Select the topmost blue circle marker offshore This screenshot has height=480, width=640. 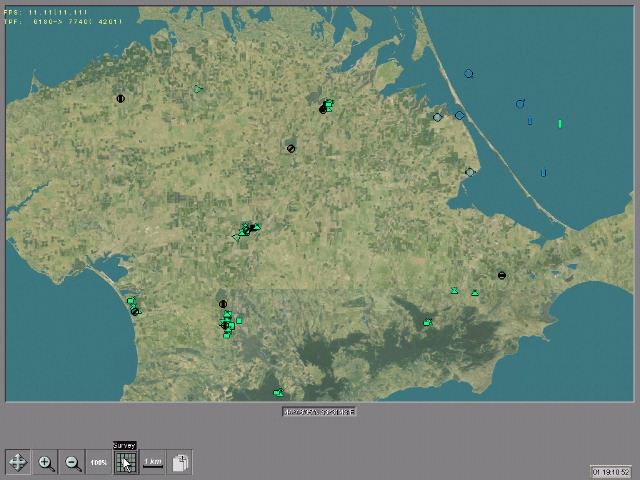(468, 74)
